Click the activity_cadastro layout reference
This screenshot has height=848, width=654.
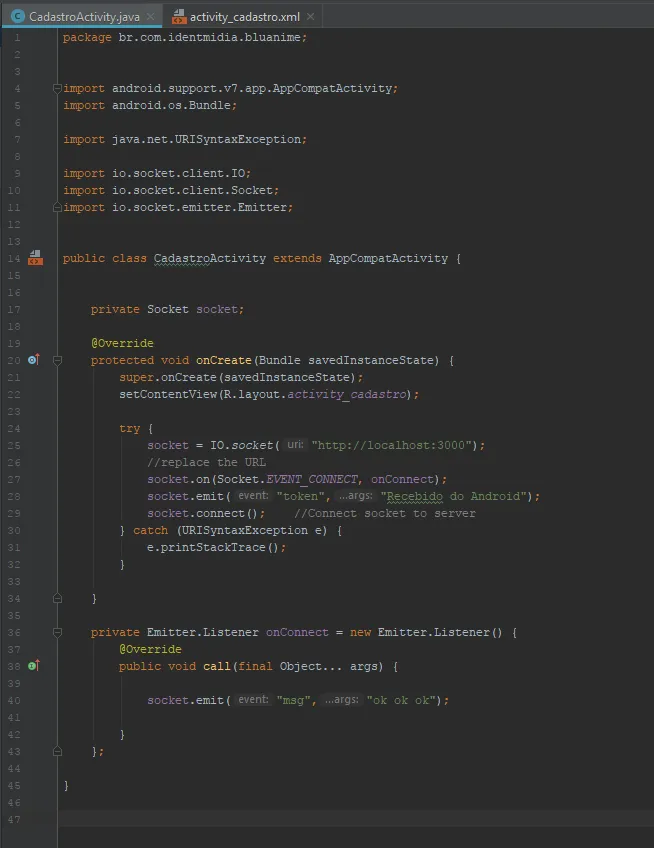[x=347, y=394]
